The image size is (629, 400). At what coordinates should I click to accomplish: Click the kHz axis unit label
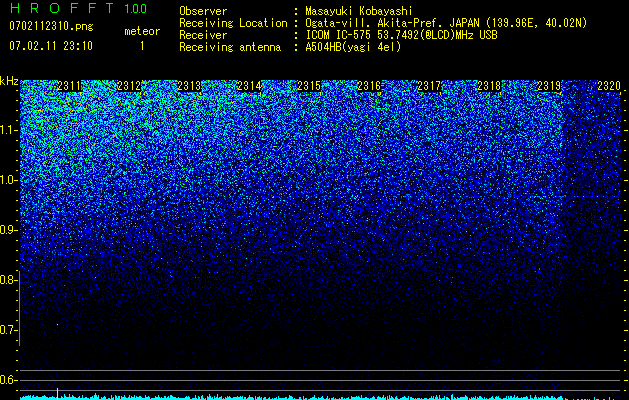[x=9, y=81]
